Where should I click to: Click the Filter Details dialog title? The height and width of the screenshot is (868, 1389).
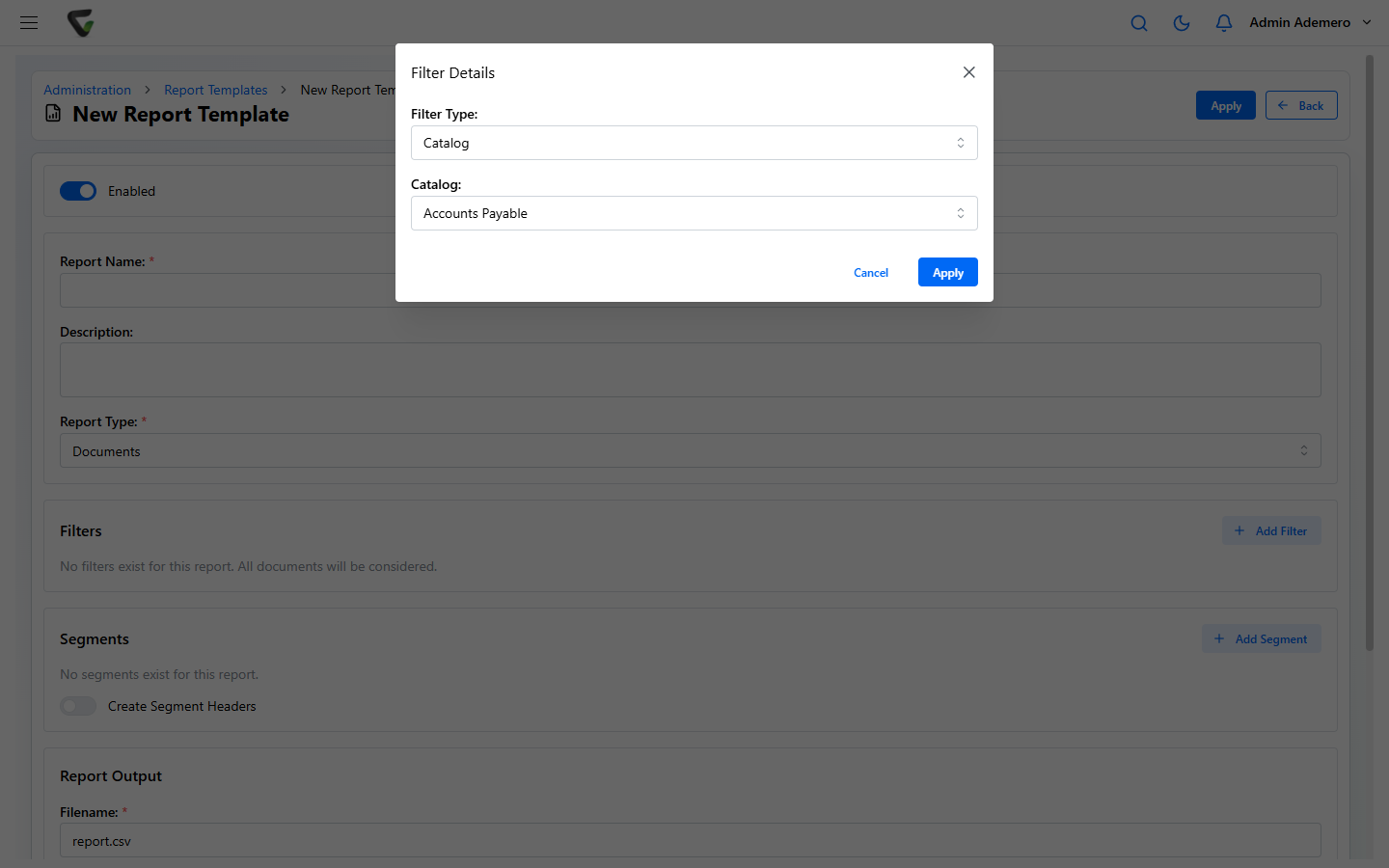(x=452, y=72)
